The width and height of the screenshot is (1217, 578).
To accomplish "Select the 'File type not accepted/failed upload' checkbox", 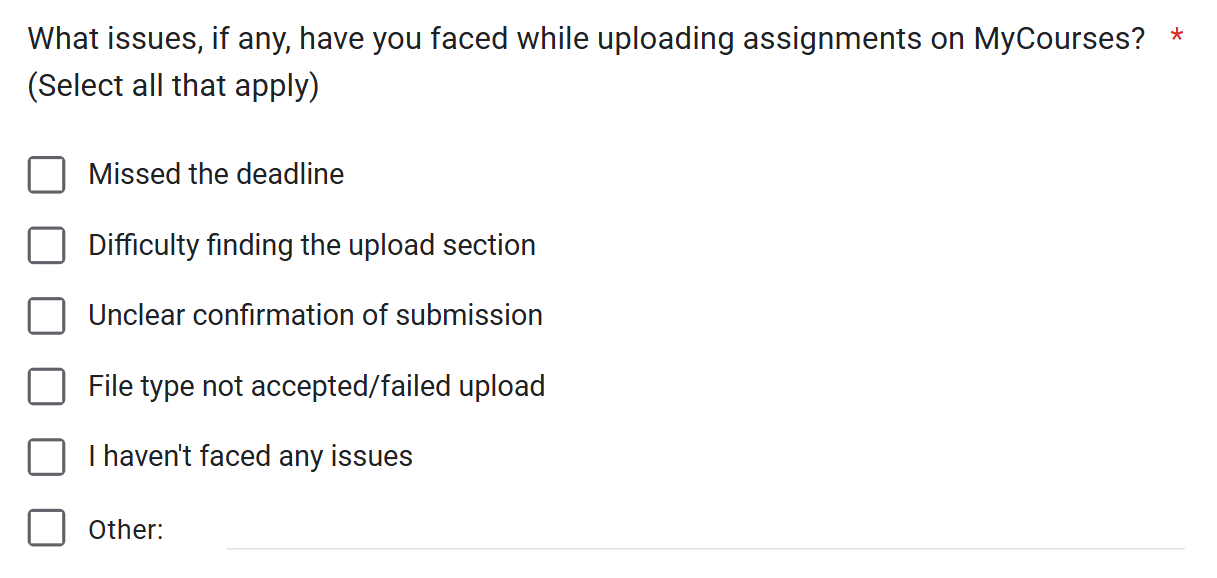I will pos(46,386).
